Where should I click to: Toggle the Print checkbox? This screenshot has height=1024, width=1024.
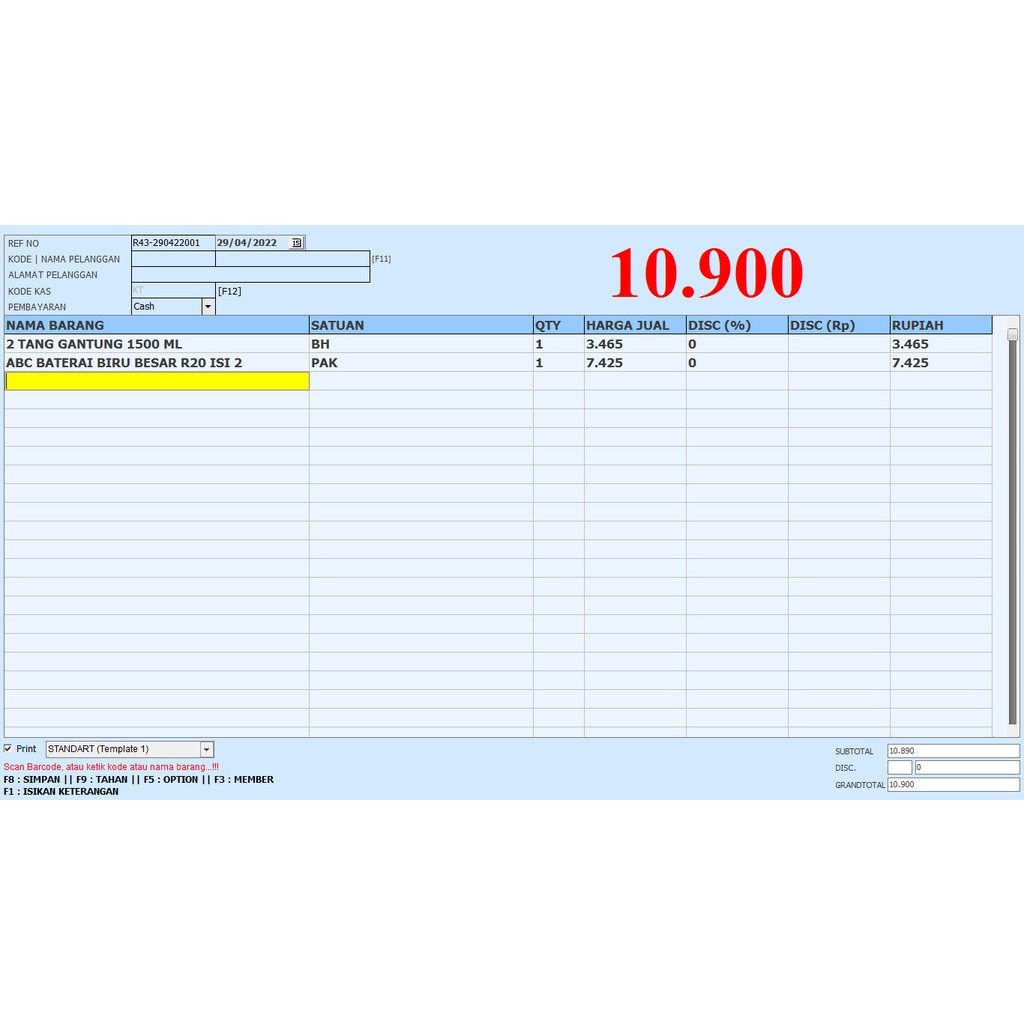point(8,748)
